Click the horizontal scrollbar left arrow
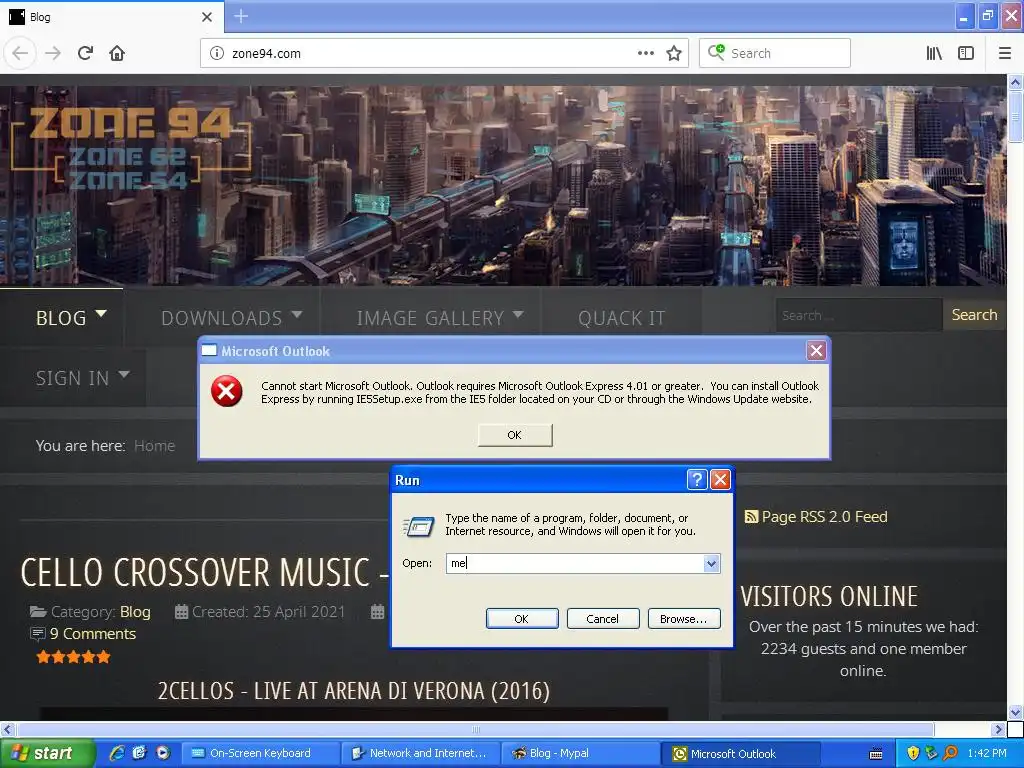The width and height of the screenshot is (1024, 768). (x=7, y=729)
